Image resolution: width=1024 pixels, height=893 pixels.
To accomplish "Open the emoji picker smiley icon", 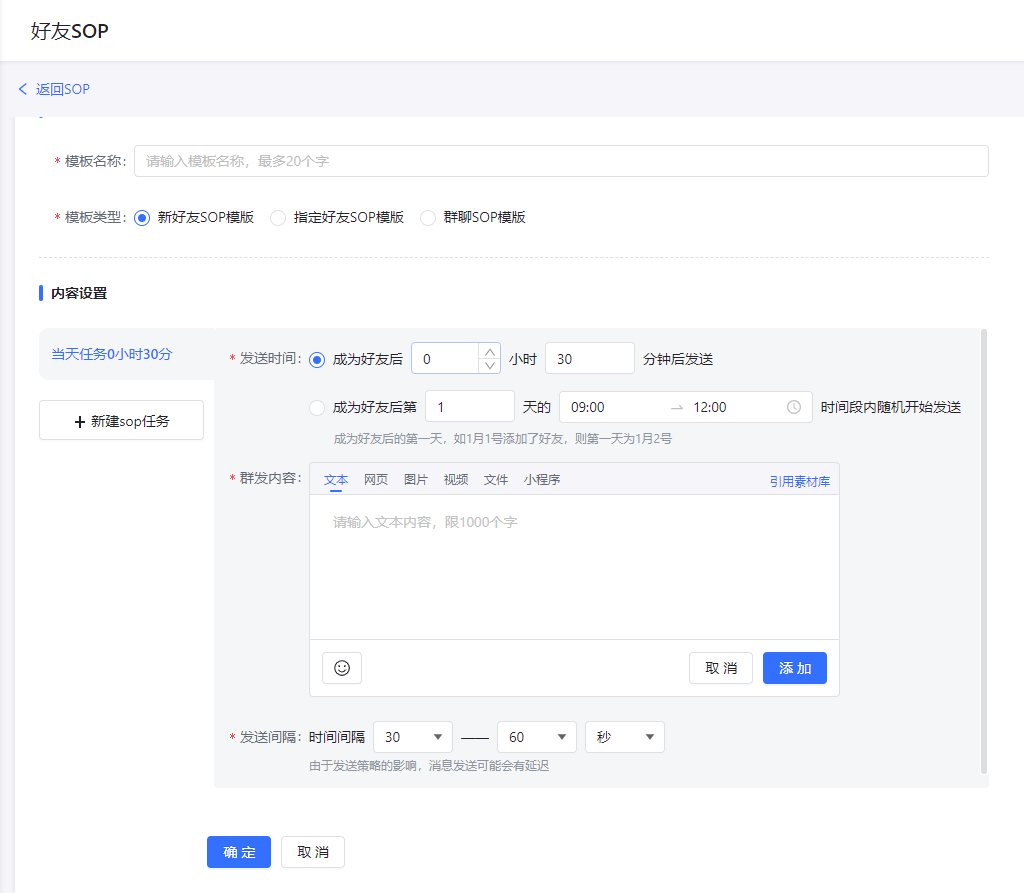I will pyautogui.click(x=342, y=668).
